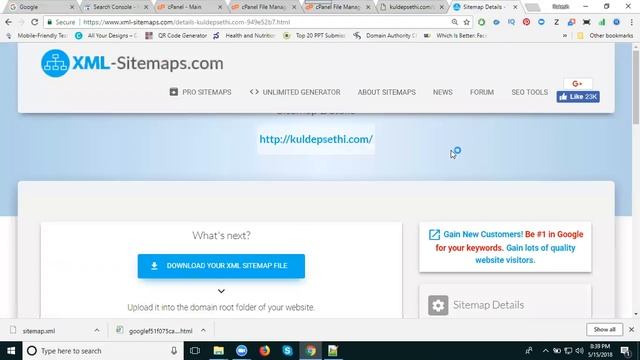Viewport: 640px width, 360px height.
Task: Open the Other bookmarks folder
Action: [605, 36]
